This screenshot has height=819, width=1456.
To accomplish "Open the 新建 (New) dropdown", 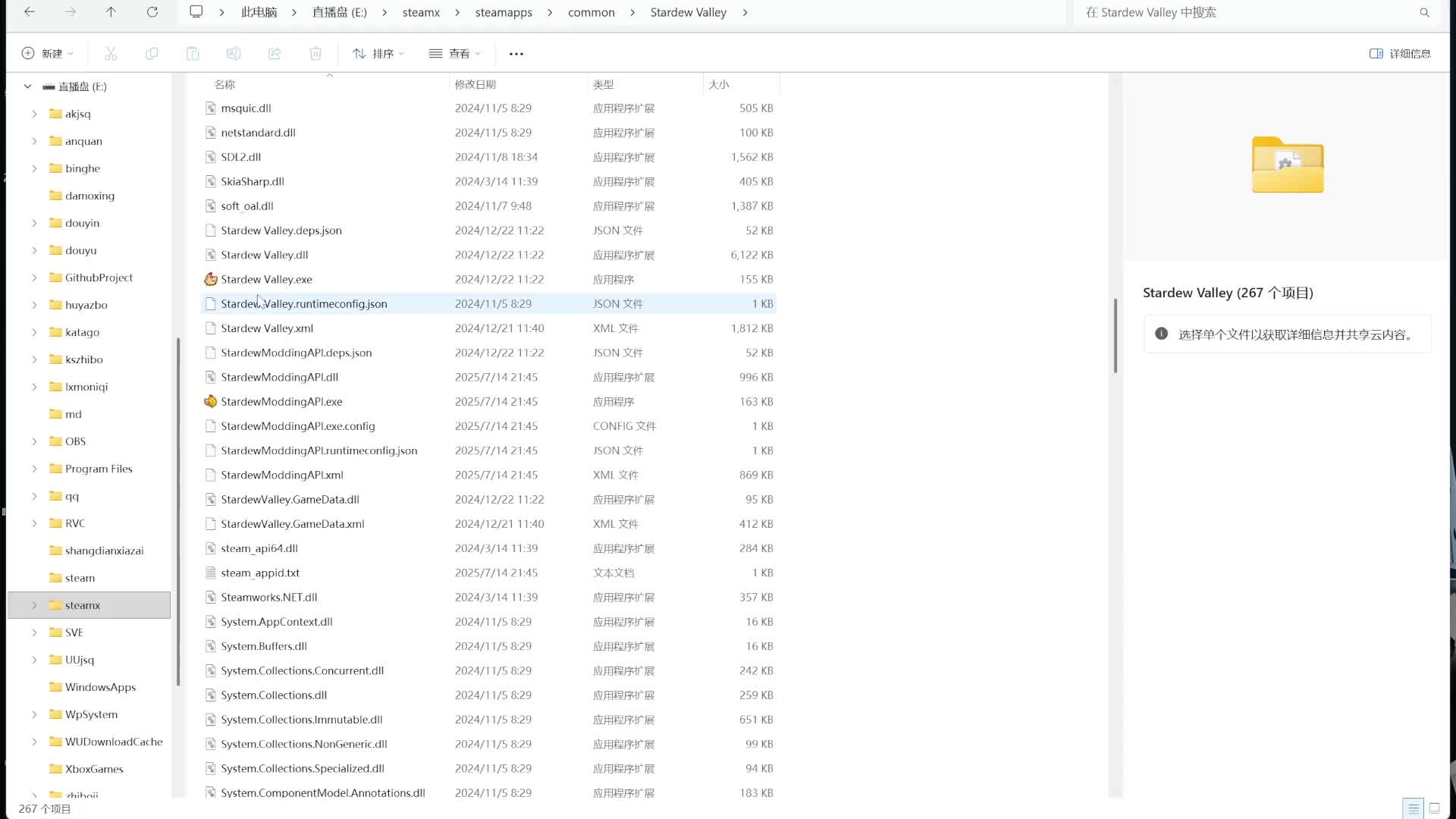I will tap(48, 54).
